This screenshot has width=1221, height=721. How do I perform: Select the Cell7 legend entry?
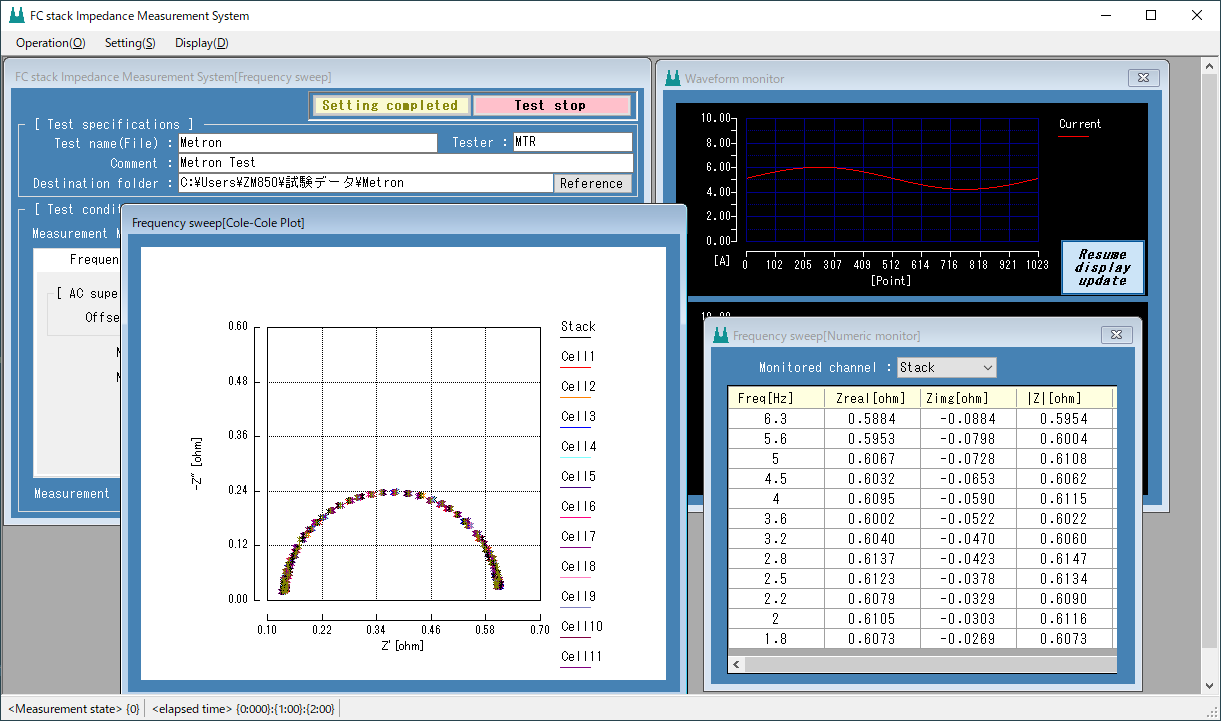tap(578, 537)
